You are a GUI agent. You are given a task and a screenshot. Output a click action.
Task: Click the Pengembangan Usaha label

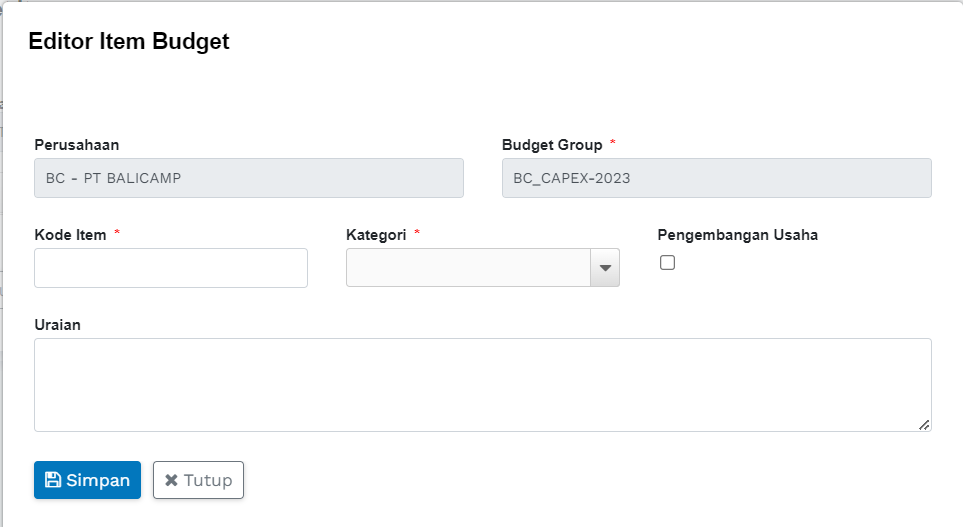tap(737, 235)
